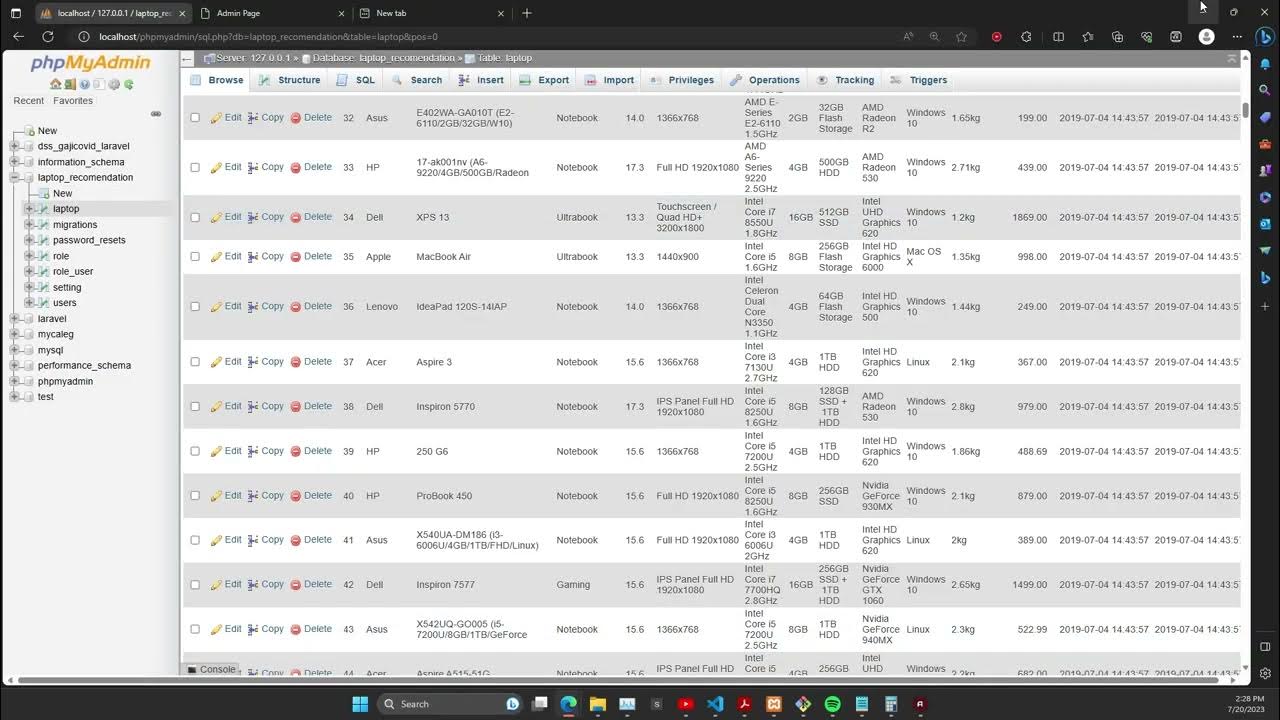Click browser refresh button
The width and height of the screenshot is (1280, 720).
click(47, 36)
